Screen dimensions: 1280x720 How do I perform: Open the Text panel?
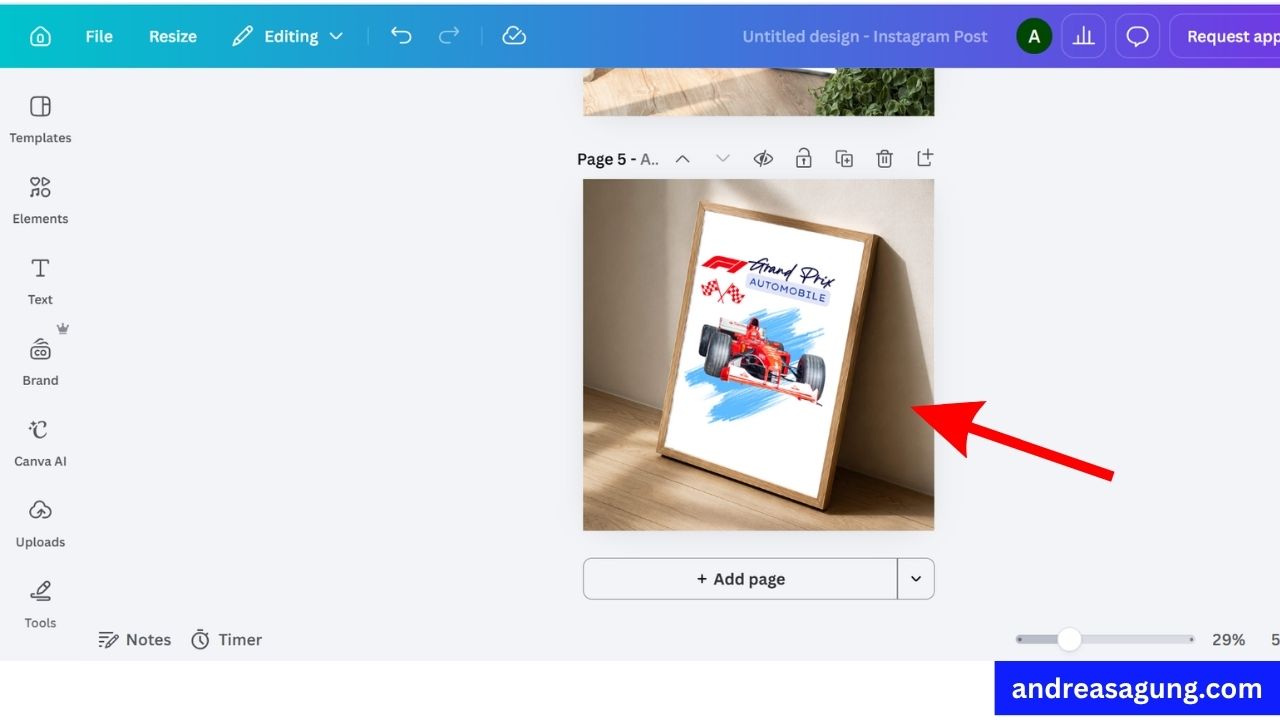(40, 281)
